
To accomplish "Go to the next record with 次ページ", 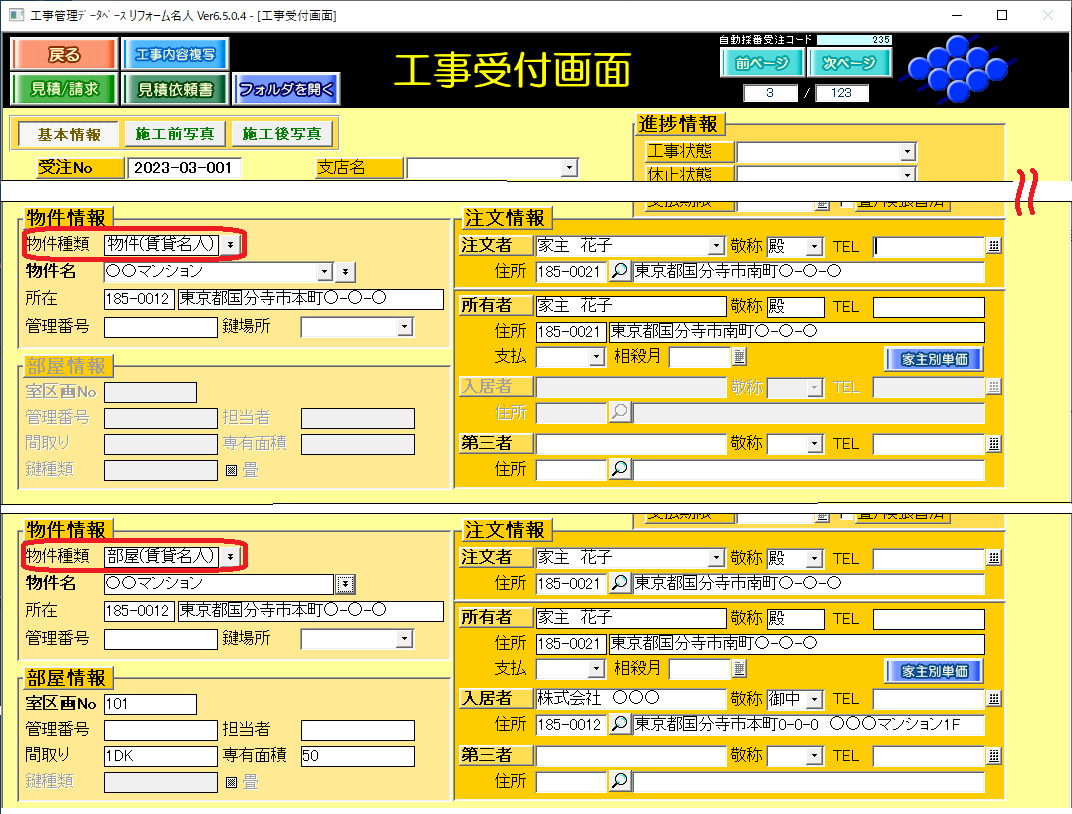I will (848, 62).
